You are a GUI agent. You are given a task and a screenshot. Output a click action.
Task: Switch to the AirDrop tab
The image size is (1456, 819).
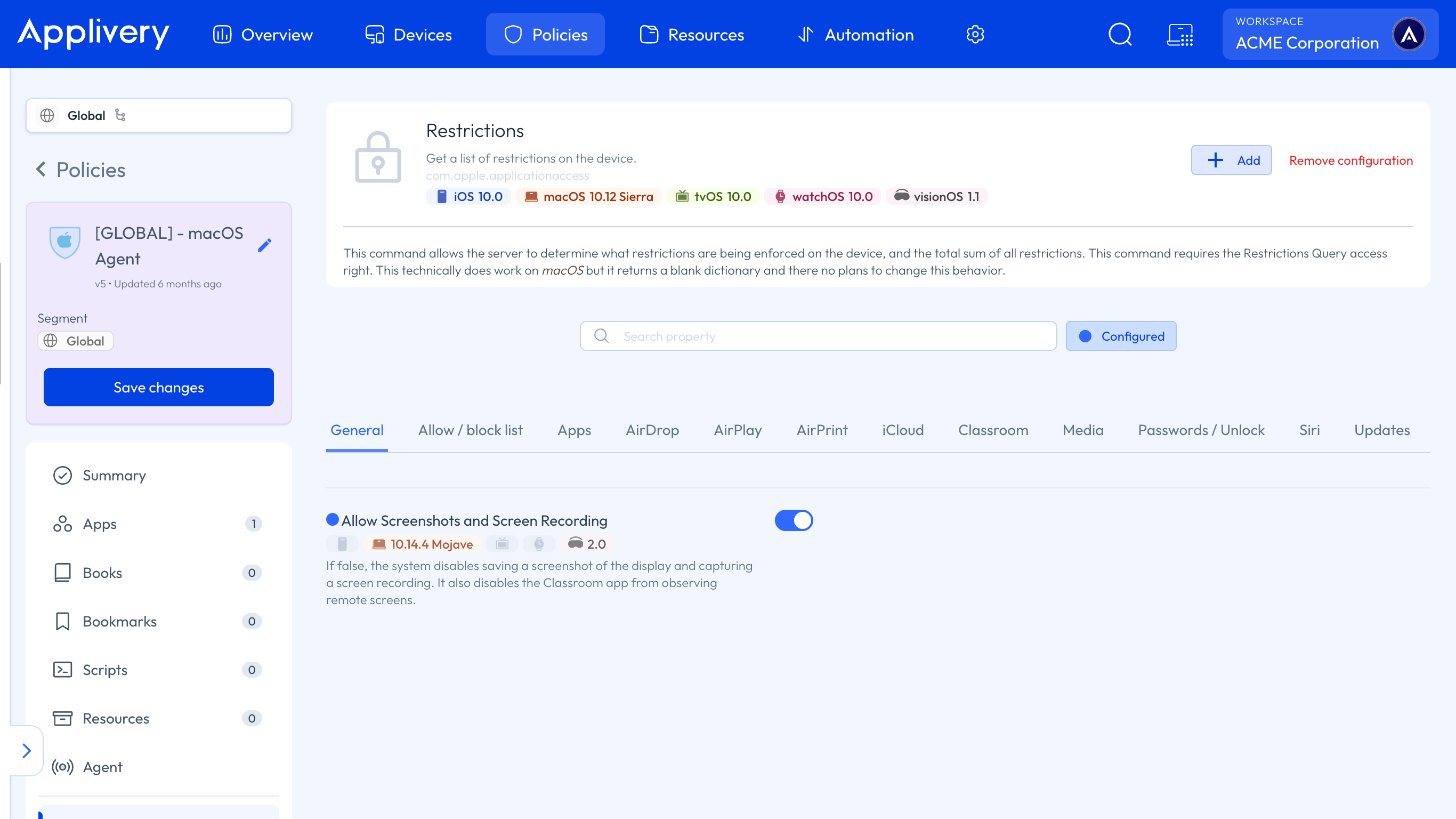click(x=652, y=430)
